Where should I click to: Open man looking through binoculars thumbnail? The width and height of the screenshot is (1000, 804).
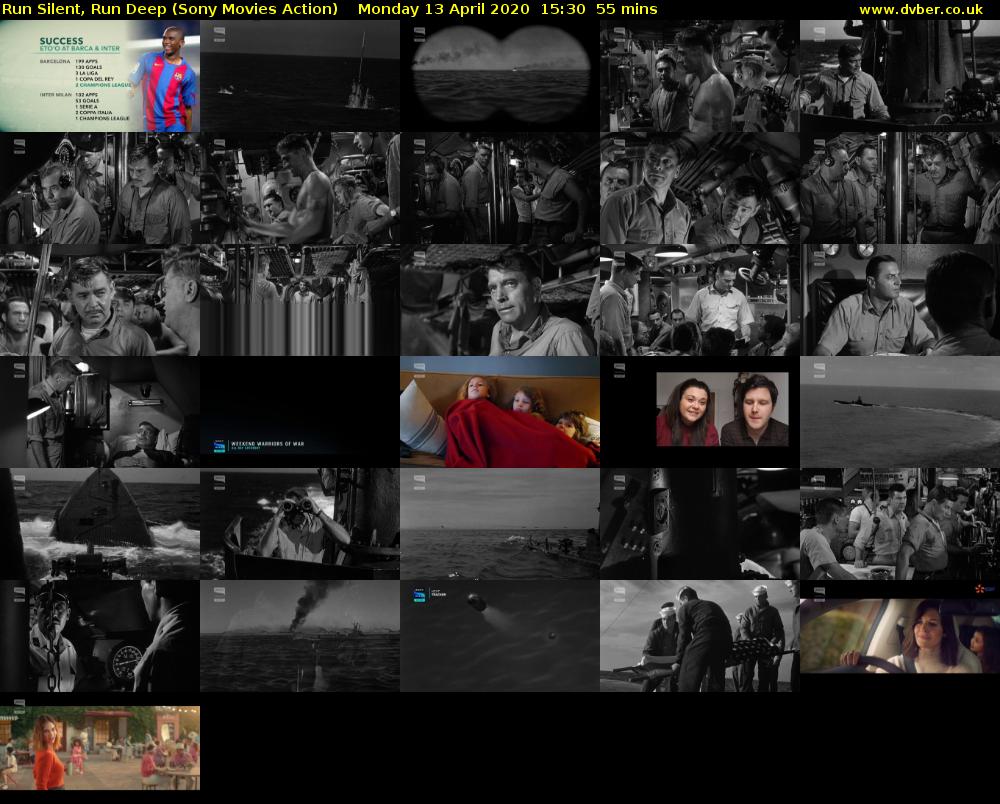(x=300, y=524)
